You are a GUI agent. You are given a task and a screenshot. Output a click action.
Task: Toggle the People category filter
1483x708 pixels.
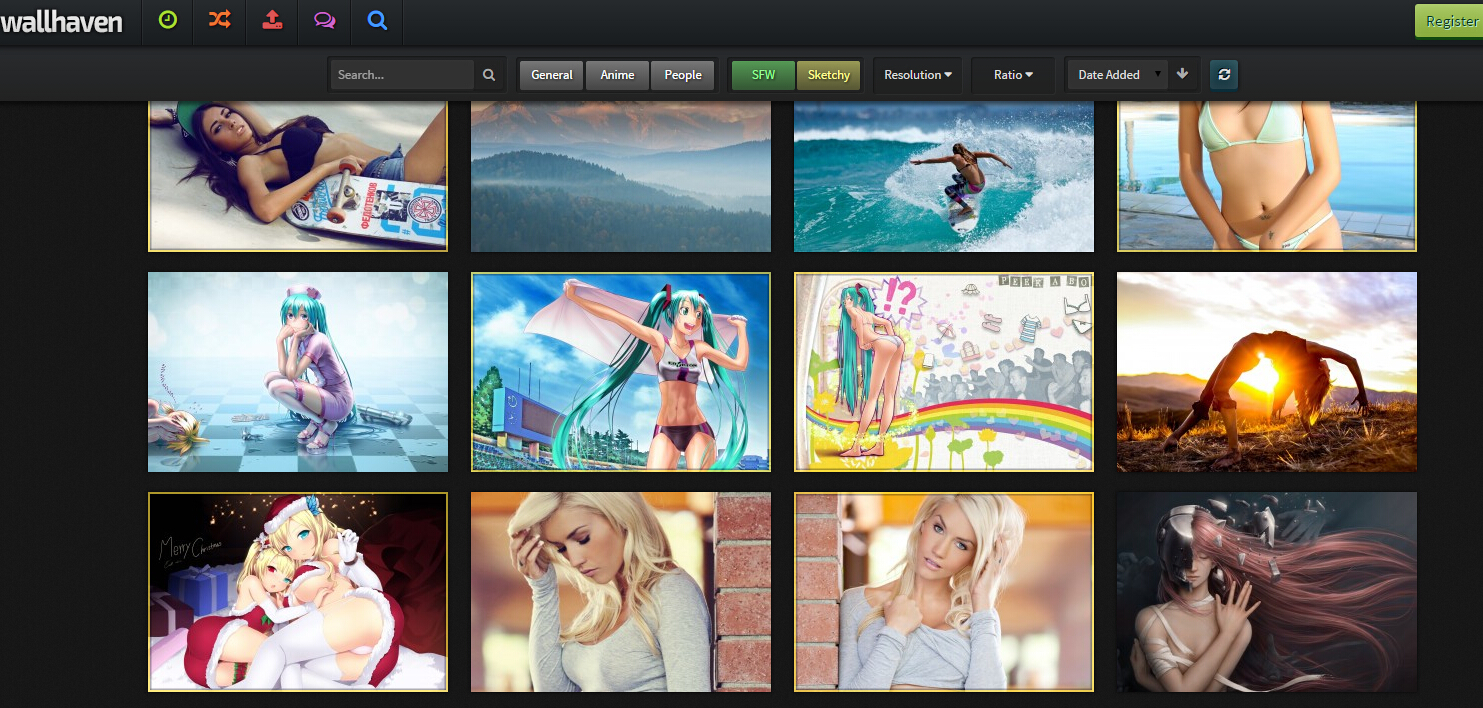click(x=683, y=75)
